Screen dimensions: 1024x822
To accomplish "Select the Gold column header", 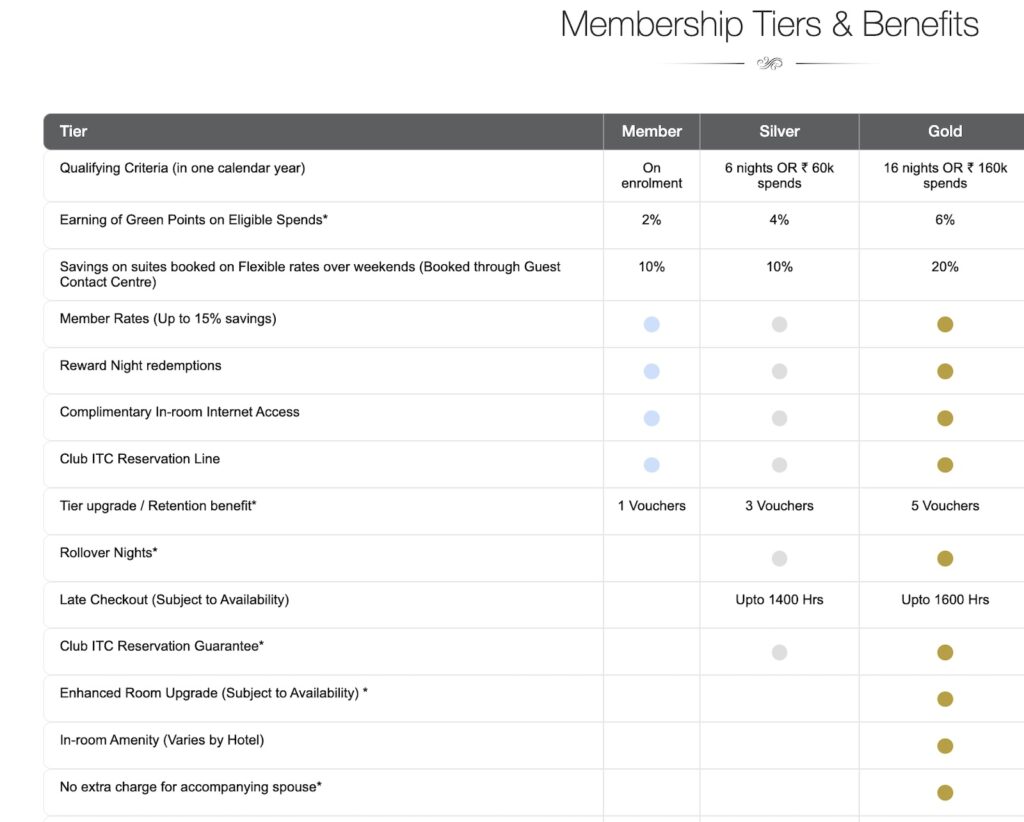I will pyautogui.click(x=945, y=131).
